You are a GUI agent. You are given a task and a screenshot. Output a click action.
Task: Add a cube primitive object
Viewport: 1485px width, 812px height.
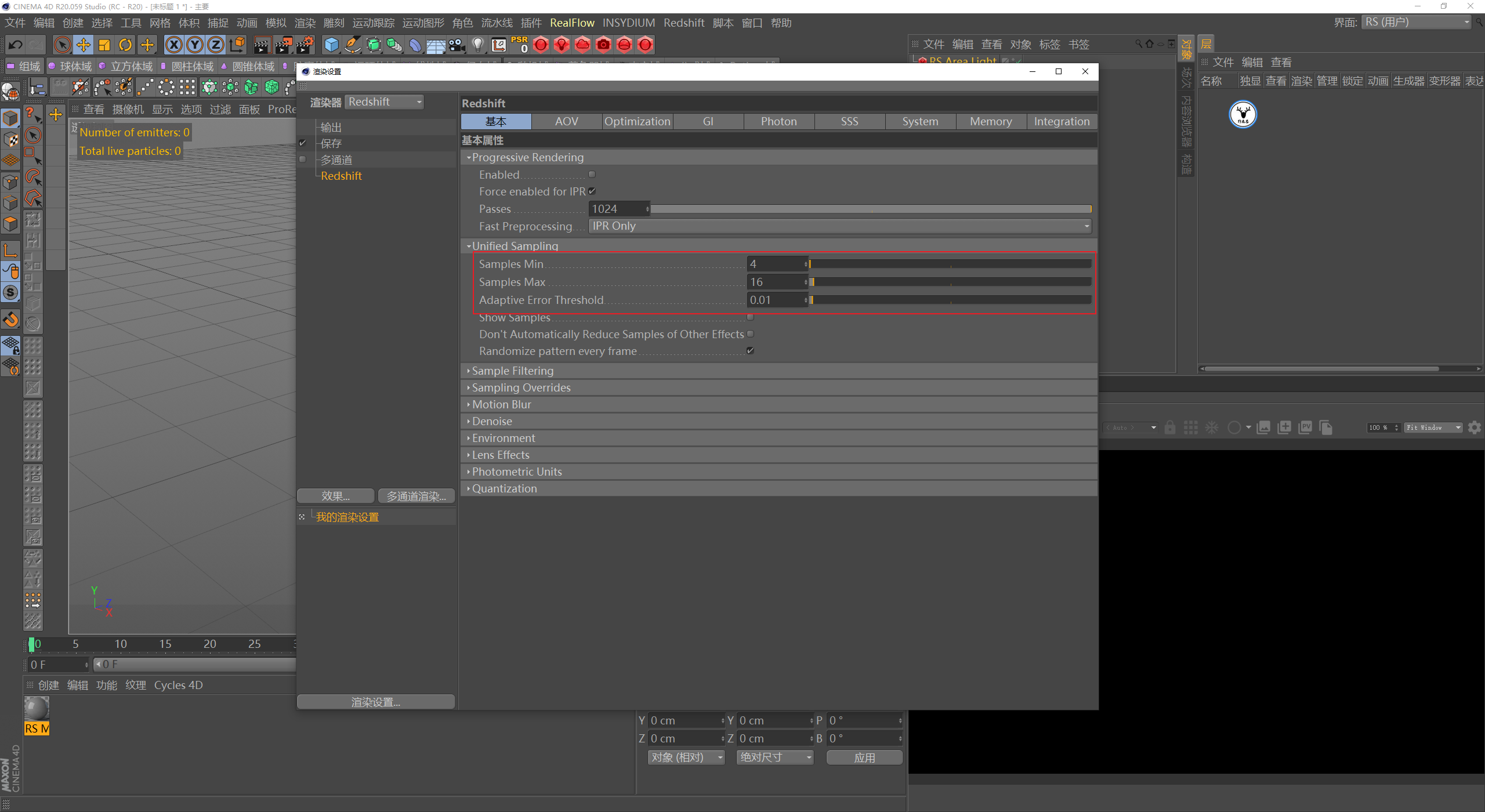332,45
